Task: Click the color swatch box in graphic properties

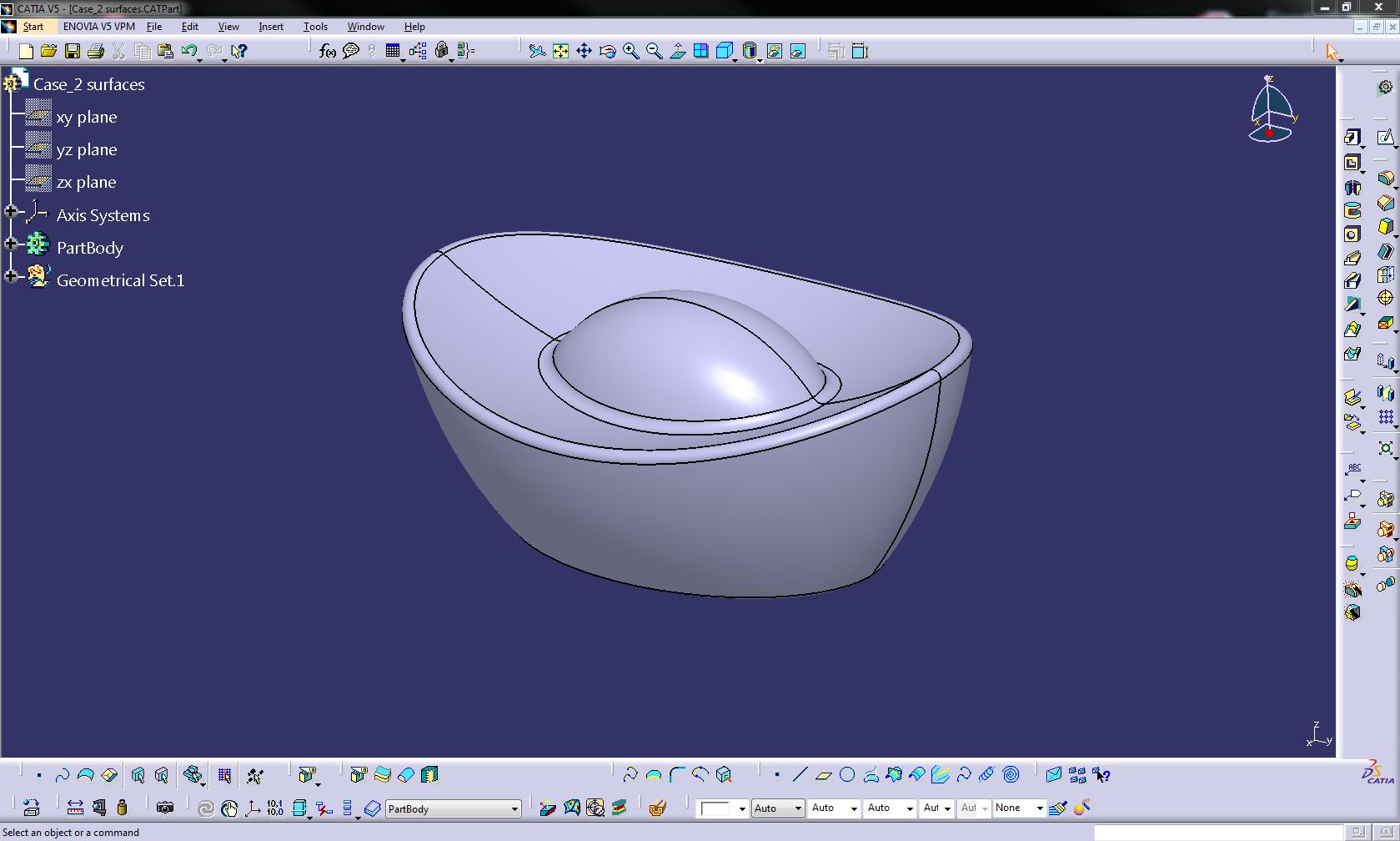Action: [715, 808]
